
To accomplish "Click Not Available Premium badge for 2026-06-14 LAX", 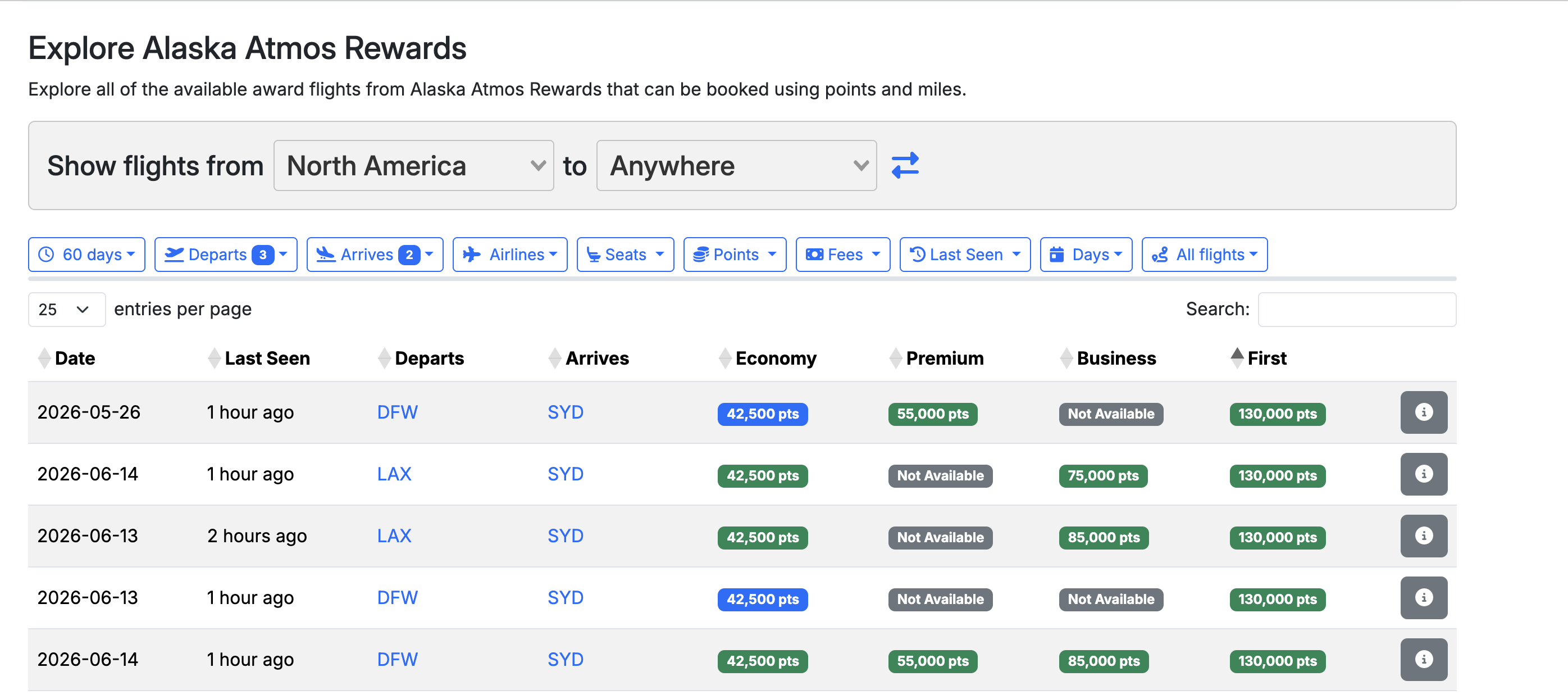I will tap(941, 476).
